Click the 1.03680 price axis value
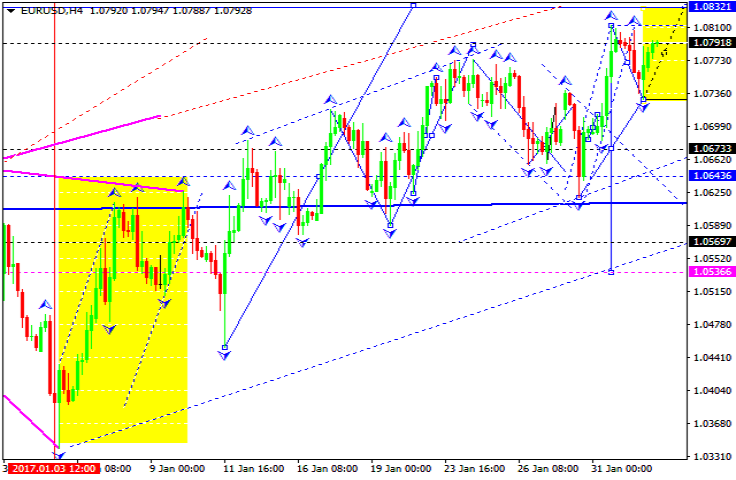The image size is (736, 480). (713, 424)
